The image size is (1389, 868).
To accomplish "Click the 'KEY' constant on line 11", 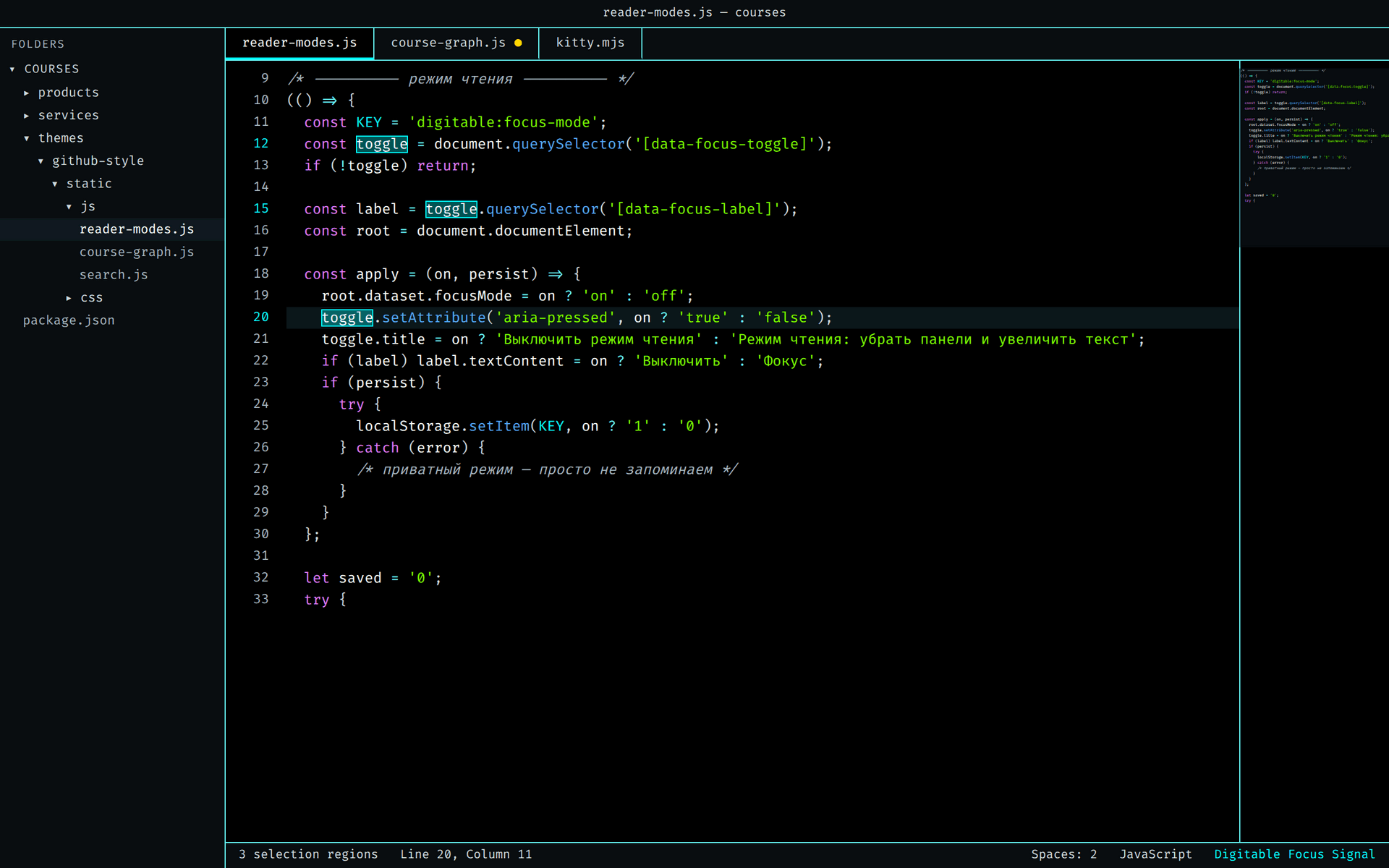I will coord(369,122).
